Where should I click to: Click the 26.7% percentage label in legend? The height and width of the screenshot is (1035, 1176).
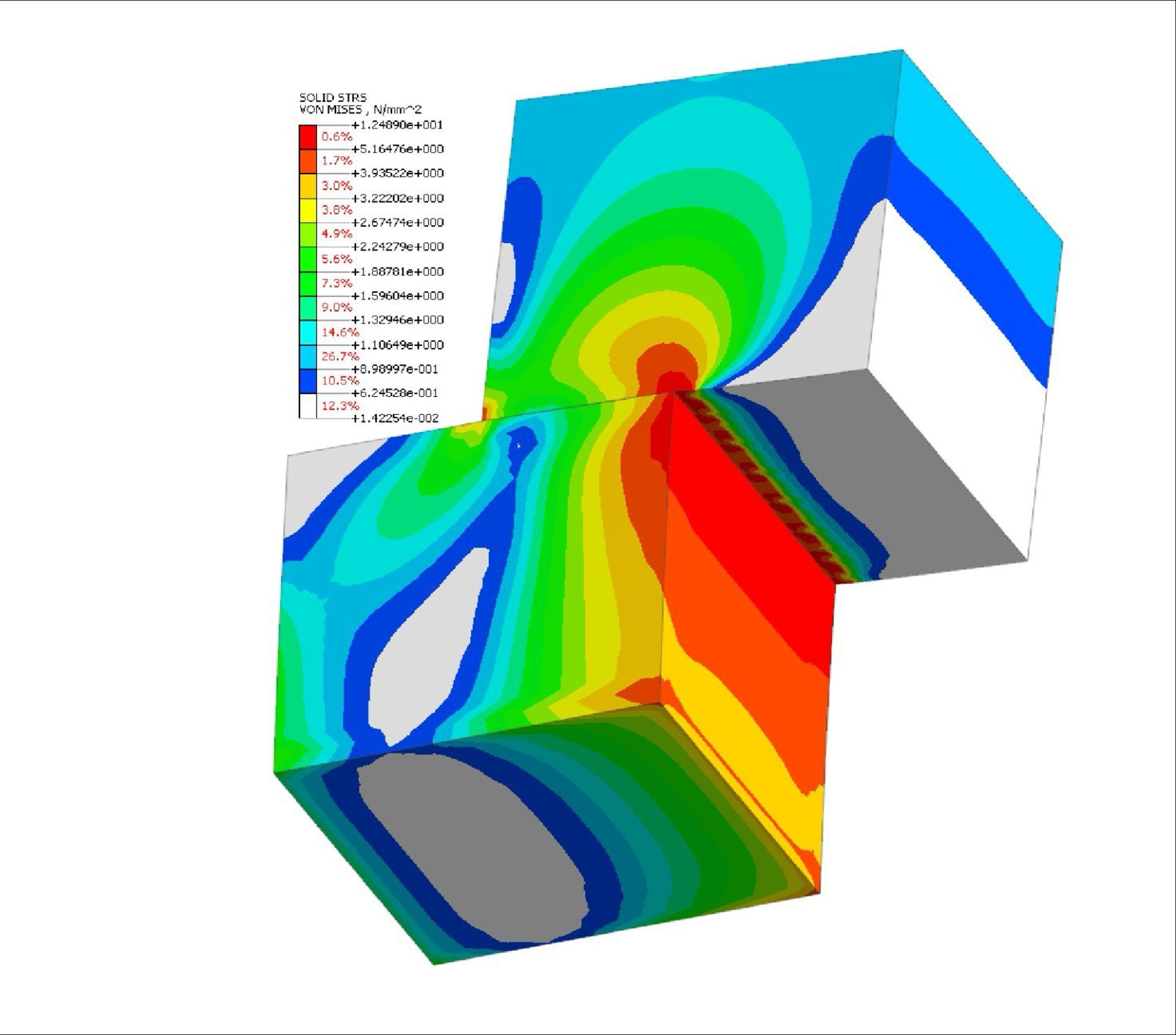(x=340, y=357)
